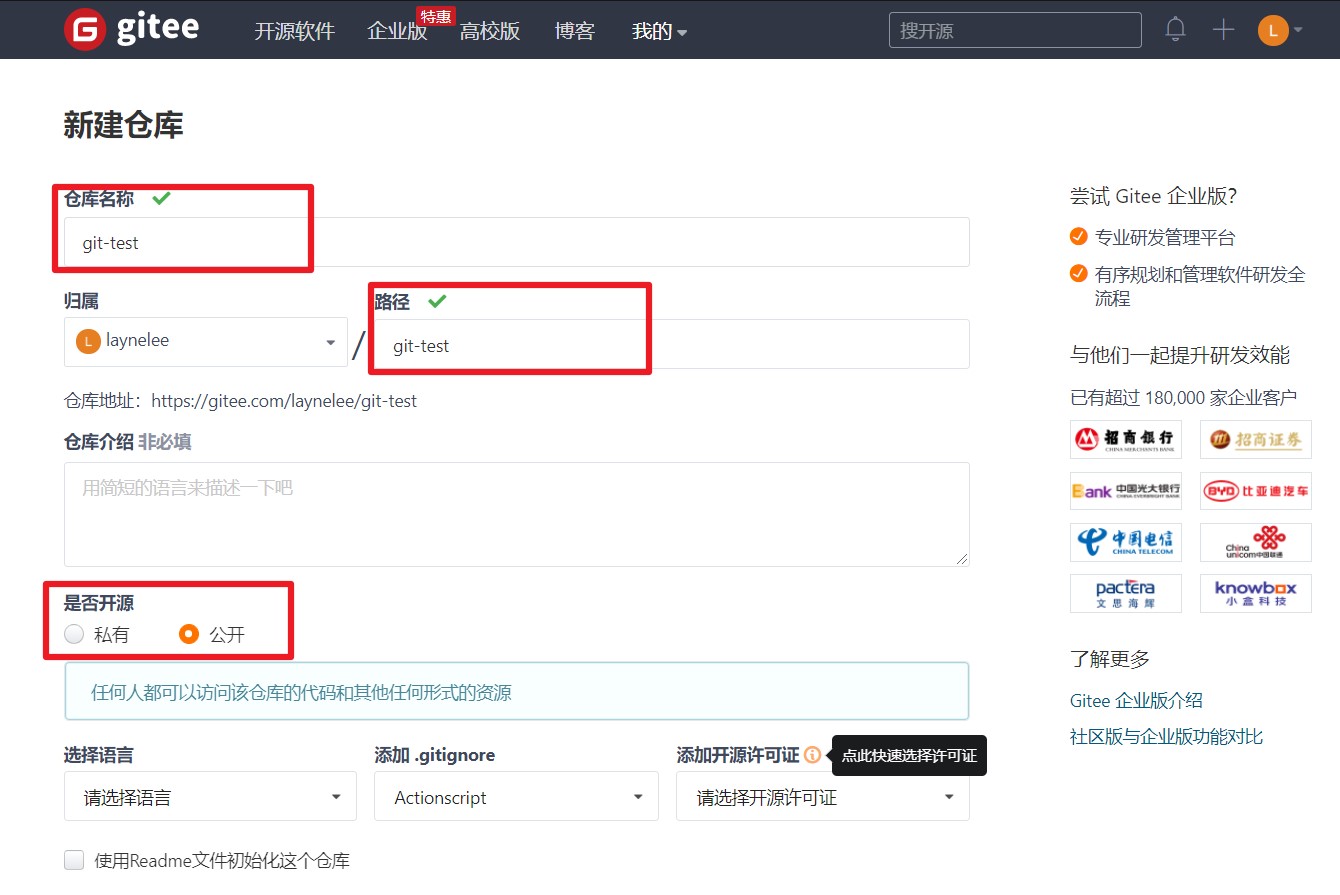Click the public-access notice text
Image resolution: width=1340 pixels, height=895 pixels.
pos(301,692)
